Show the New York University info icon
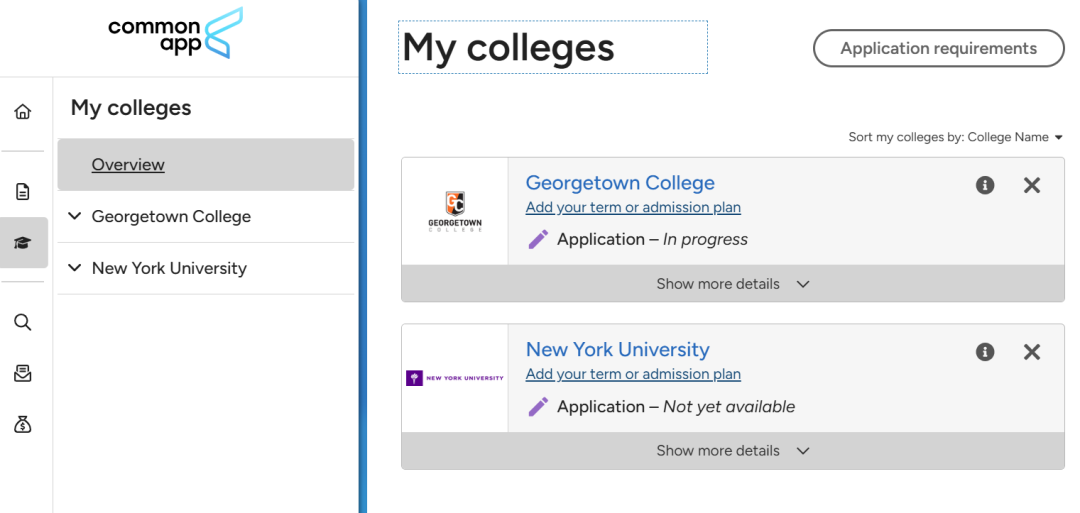This screenshot has height=513, width=1080. (985, 352)
